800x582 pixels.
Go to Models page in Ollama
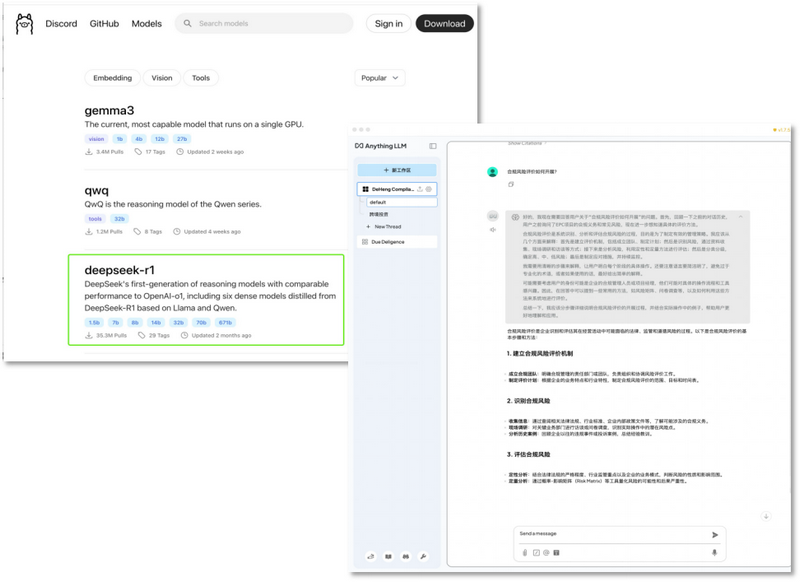[146, 23]
